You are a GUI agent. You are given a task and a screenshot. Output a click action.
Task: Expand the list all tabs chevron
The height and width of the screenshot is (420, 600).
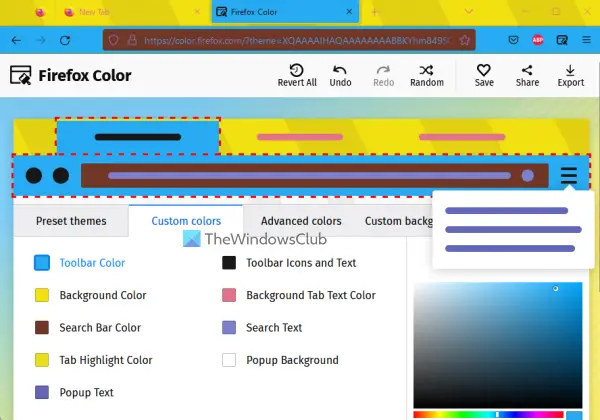tap(469, 12)
